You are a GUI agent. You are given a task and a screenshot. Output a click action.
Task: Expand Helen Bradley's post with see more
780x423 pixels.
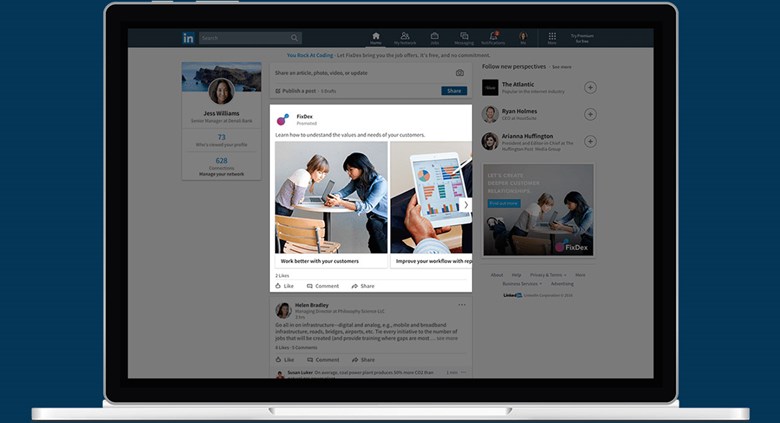click(x=447, y=338)
